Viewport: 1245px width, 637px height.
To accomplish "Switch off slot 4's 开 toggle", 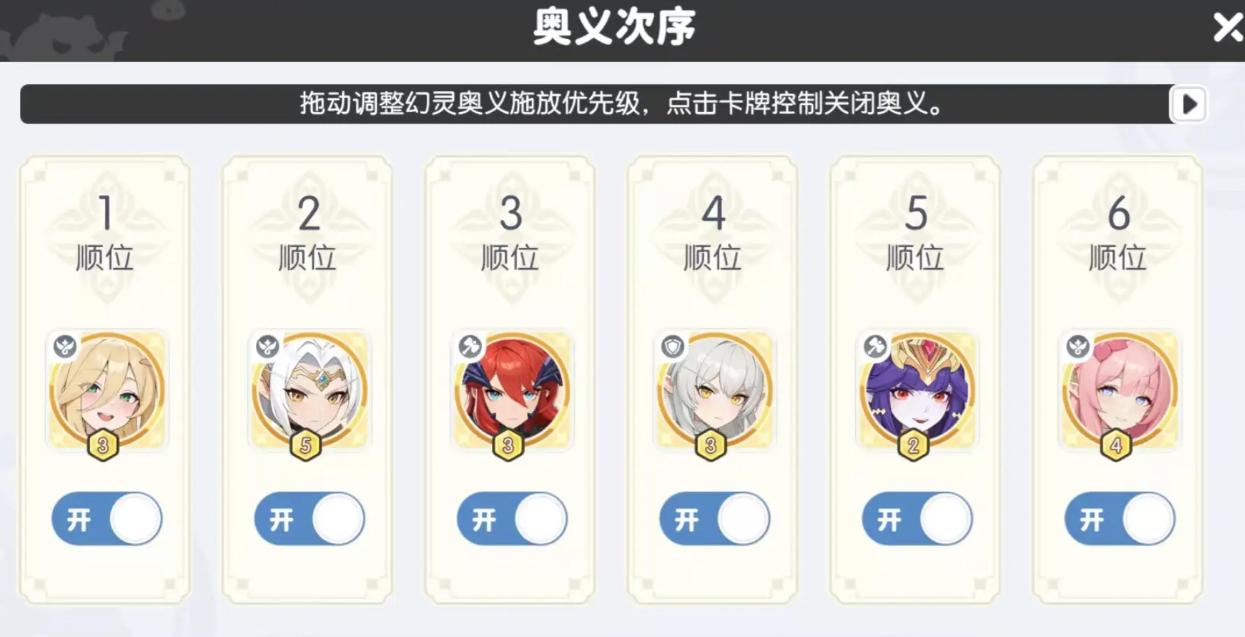I will pyautogui.click(x=714, y=519).
